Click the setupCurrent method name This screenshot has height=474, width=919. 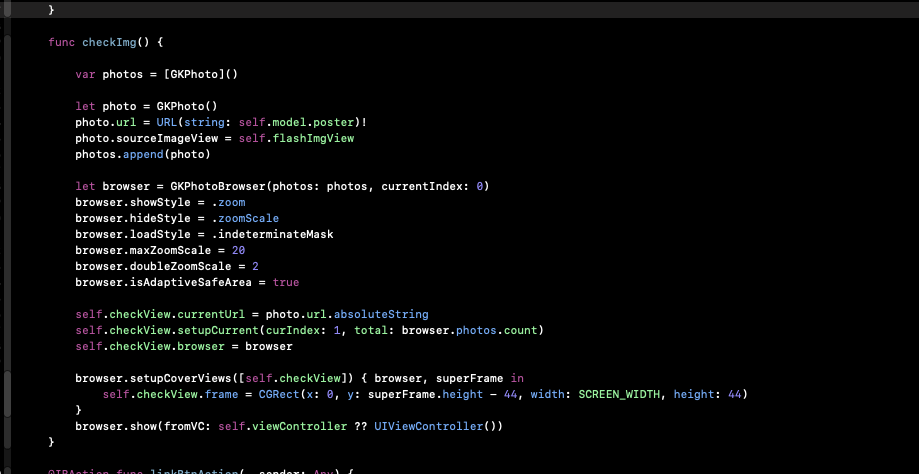tap(218, 330)
